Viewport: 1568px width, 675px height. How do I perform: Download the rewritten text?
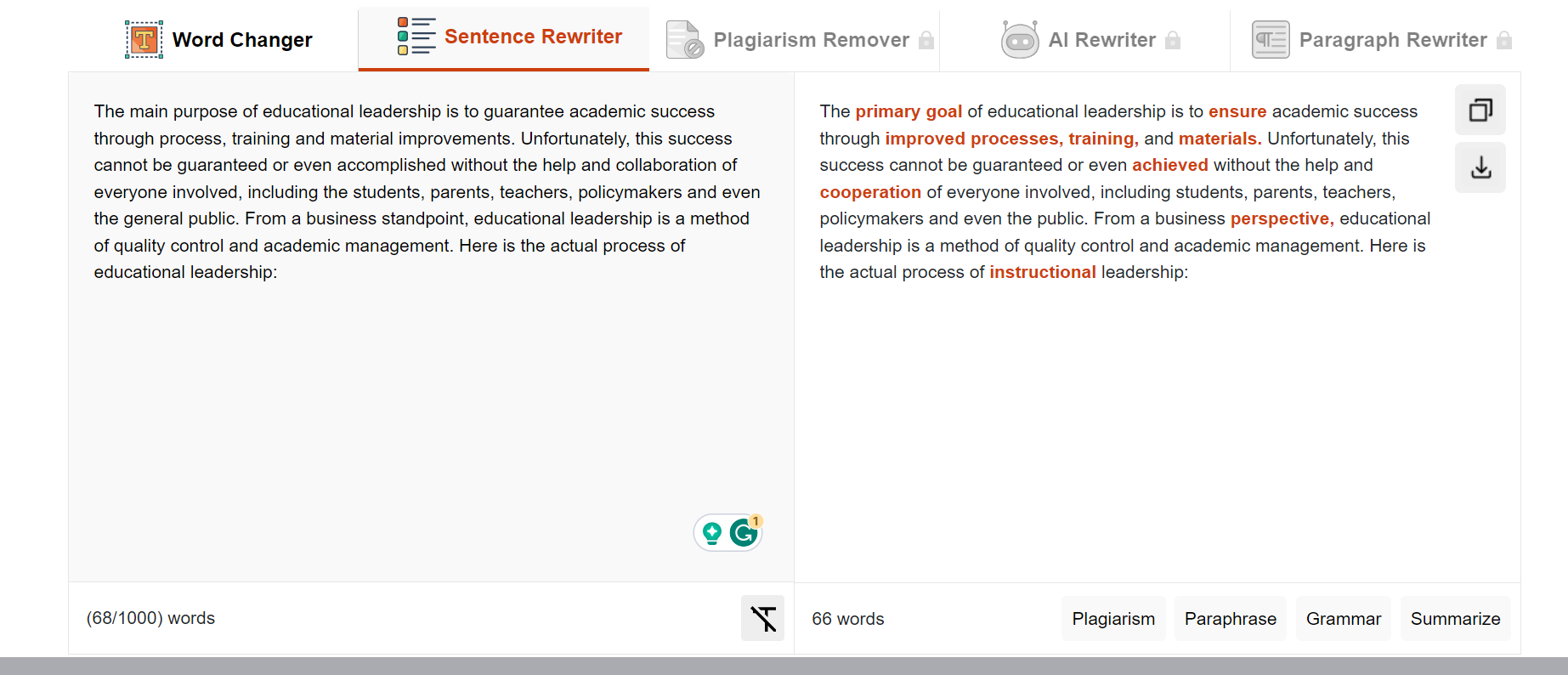pos(1480,167)
